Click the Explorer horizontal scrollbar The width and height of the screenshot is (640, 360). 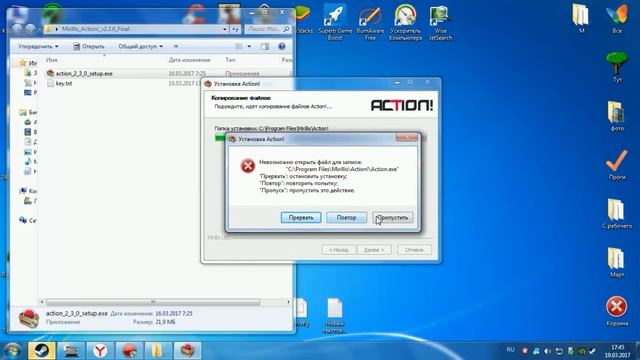(153, 302)
